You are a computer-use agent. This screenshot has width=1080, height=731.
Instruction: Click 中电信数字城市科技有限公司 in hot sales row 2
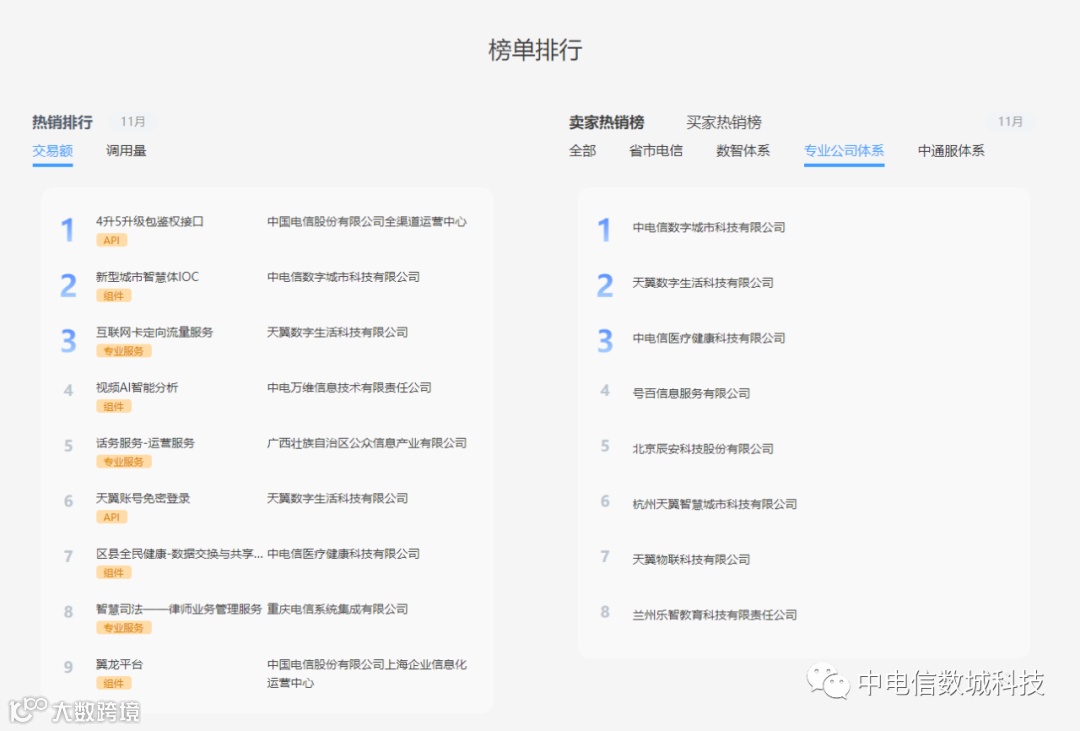343,277
